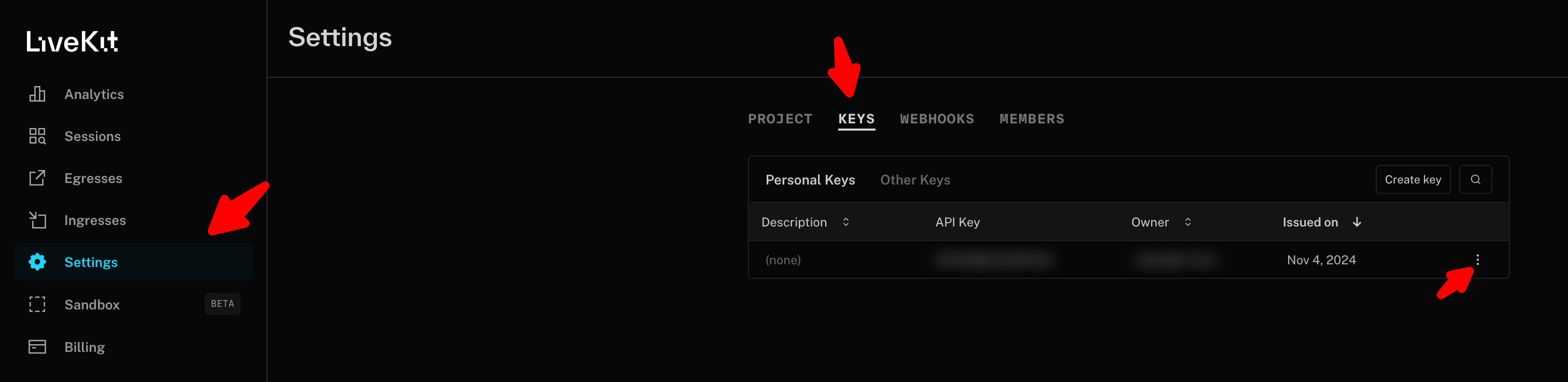Select the Personal Keys view
The width and height of the screenshot is (1568, 382).
coord(810,180)
